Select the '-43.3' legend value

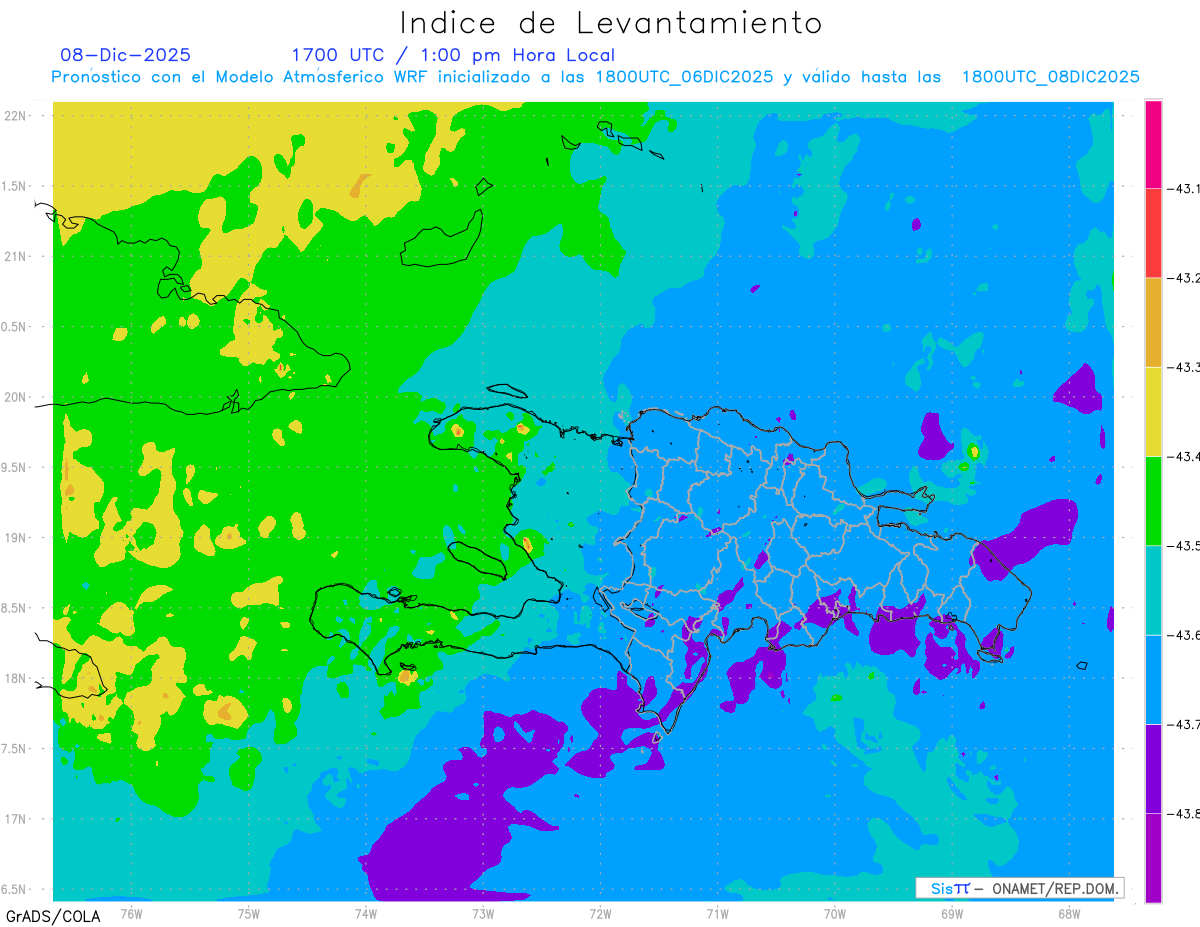pyautogui.click(x=1183, y=368)
